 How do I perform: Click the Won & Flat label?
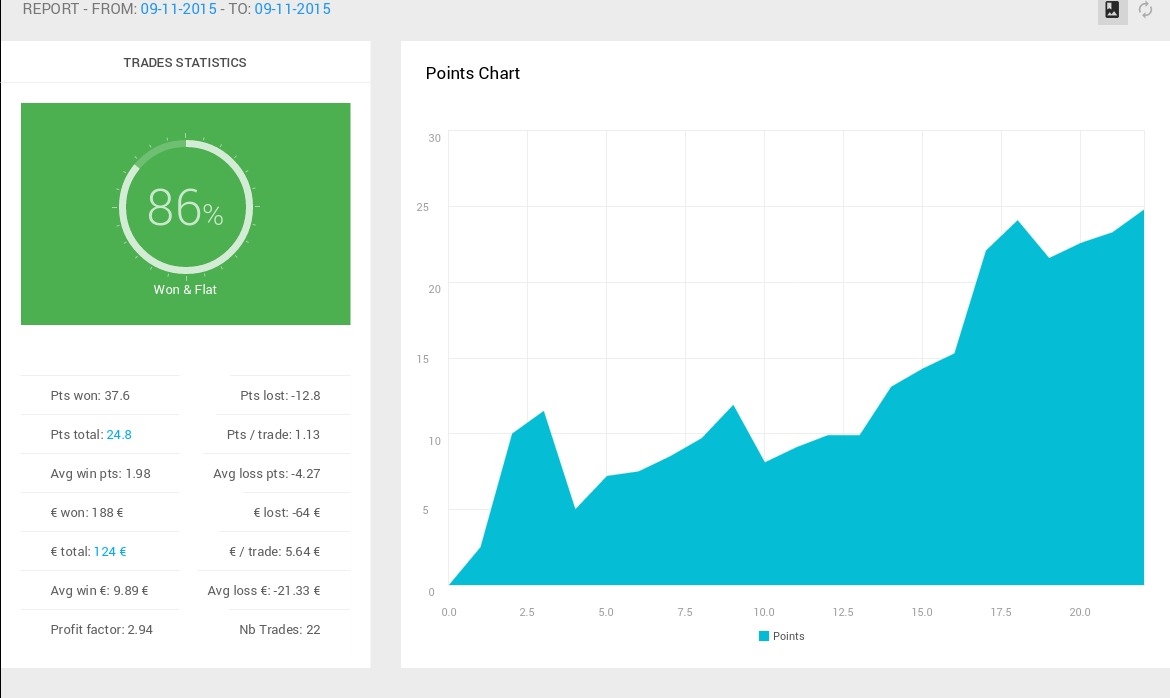[185, 290]
